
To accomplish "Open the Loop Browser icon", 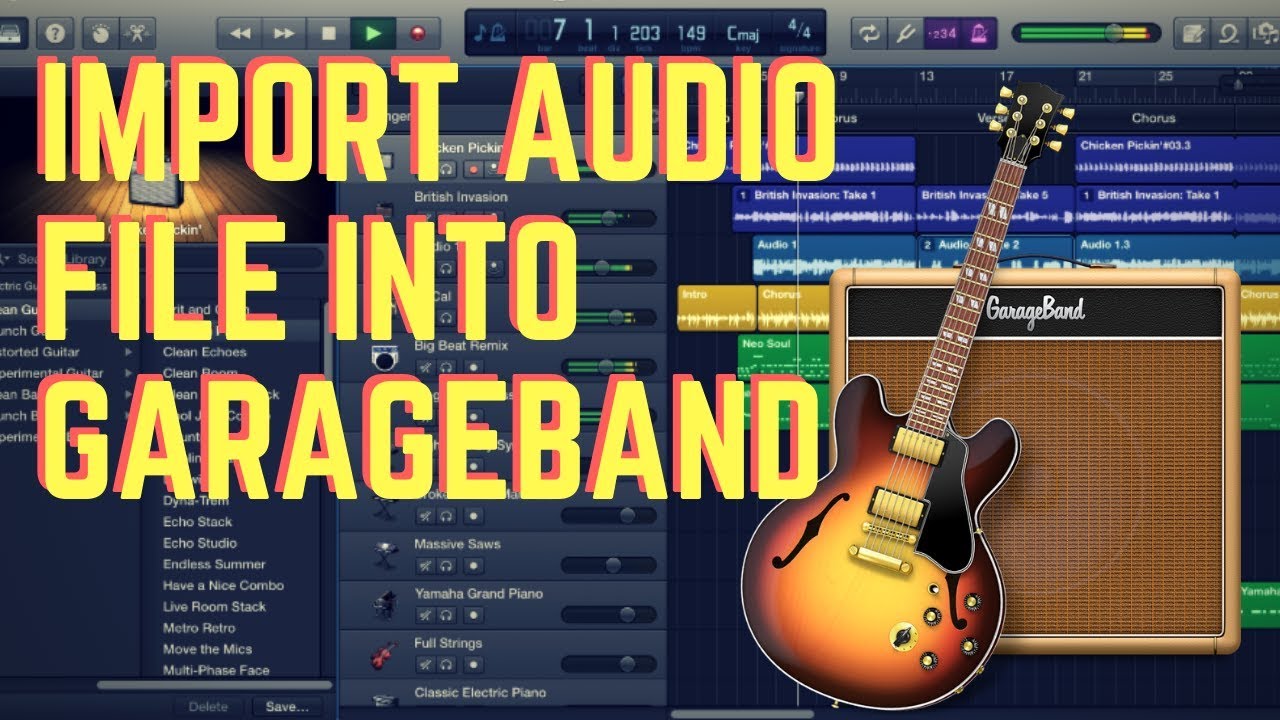I will point(1228,33).
